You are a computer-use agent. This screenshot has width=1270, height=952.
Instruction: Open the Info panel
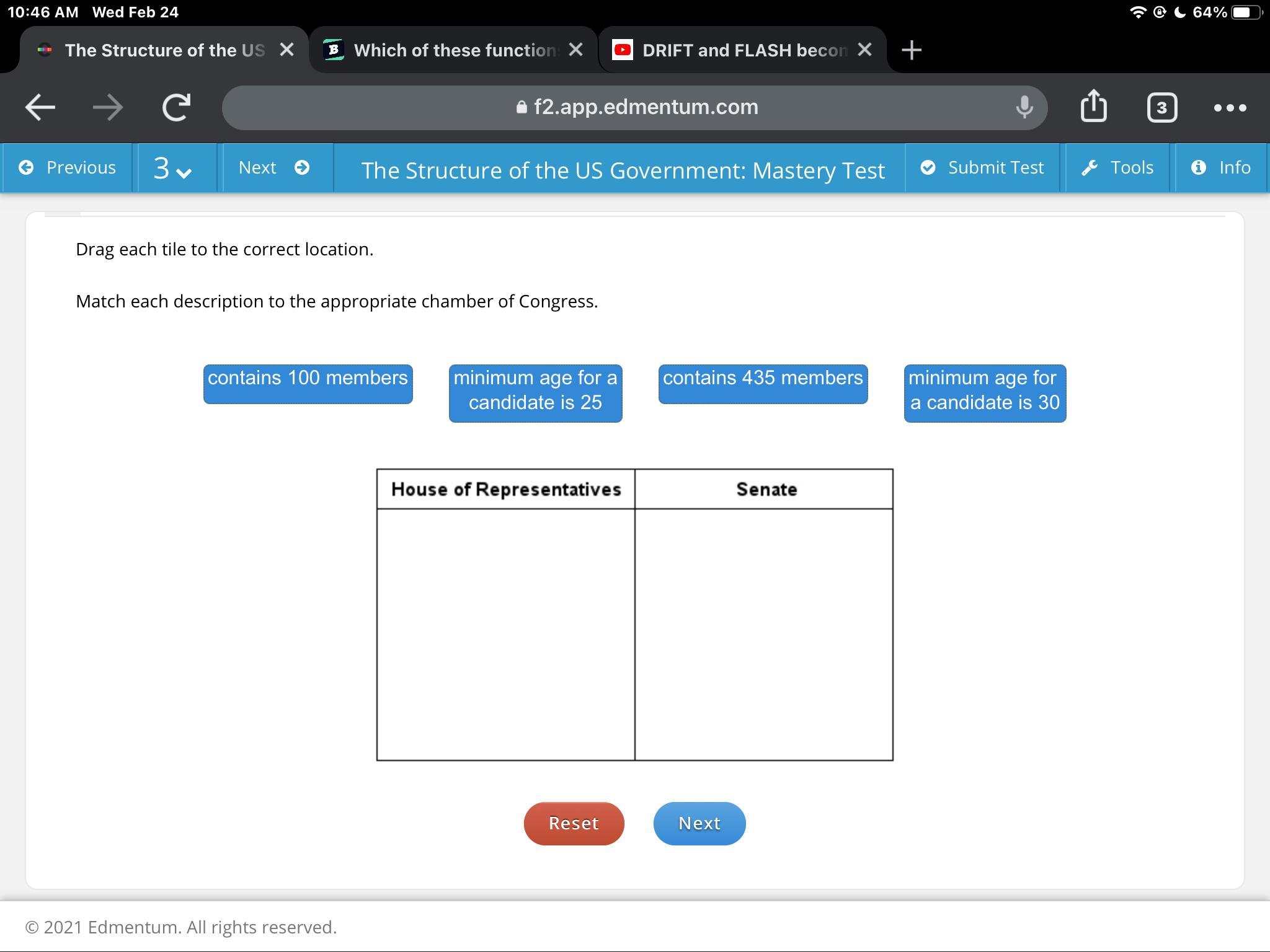pos(1220,168)
